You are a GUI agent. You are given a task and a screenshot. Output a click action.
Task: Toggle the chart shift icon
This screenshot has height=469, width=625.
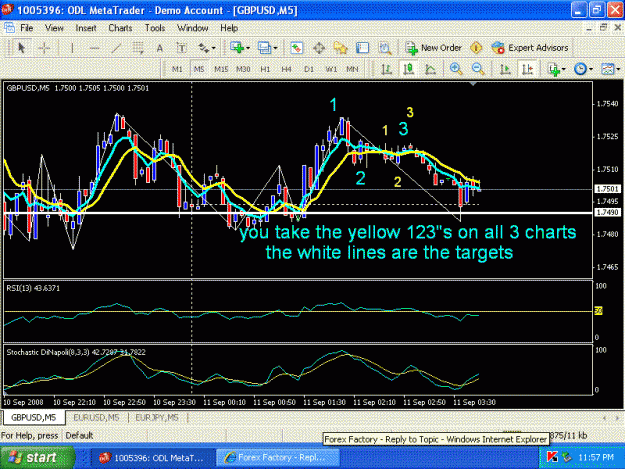(527, 69)
